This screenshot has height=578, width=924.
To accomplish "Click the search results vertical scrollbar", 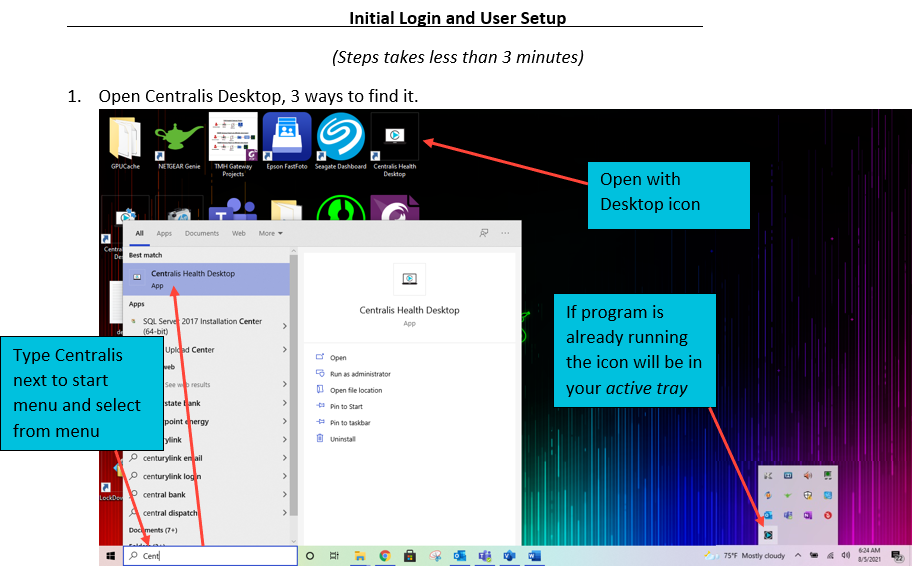I will (x=293, y=383).
